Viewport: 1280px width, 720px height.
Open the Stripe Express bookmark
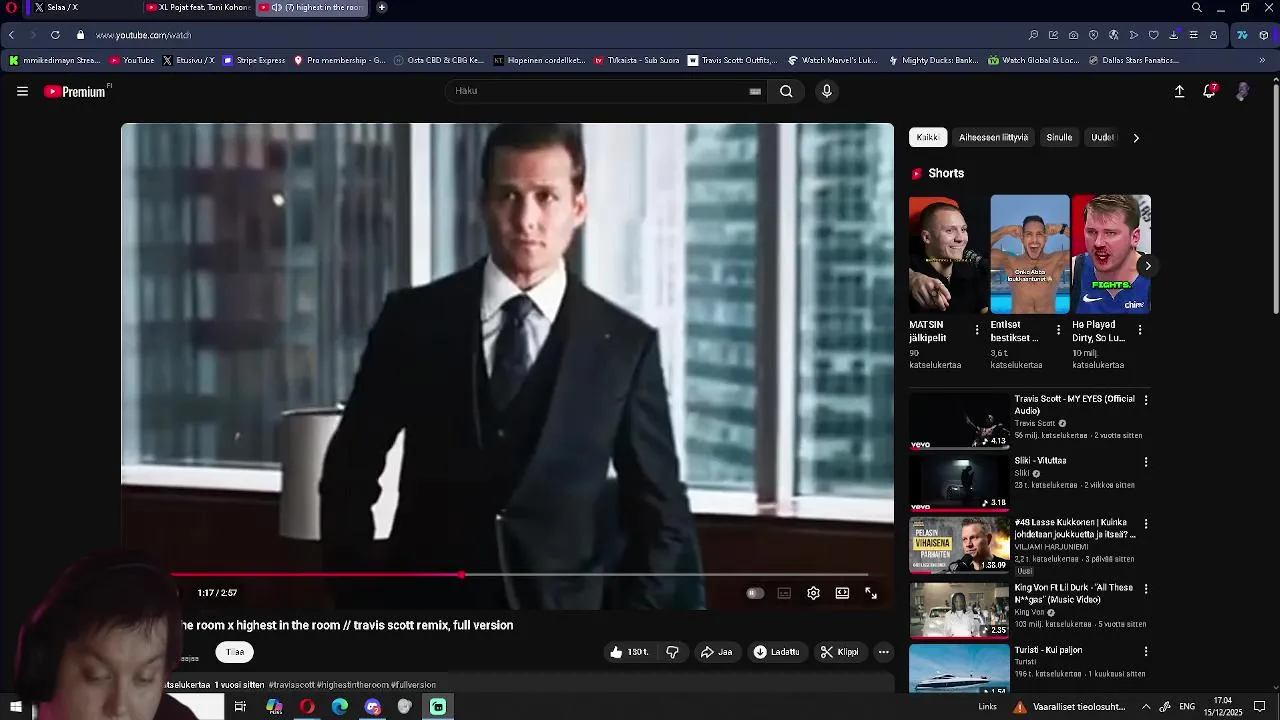coord(254,60)
